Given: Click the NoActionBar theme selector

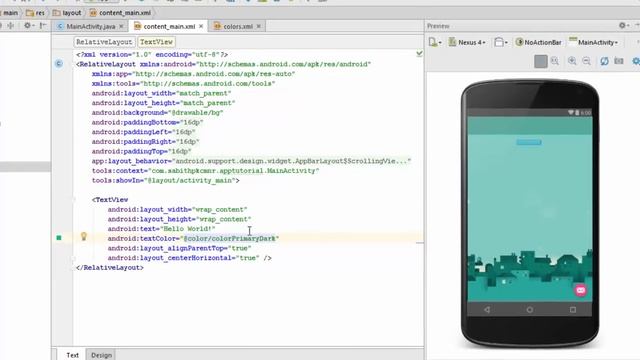Looking at the screenshot, I should pos(538,42).
